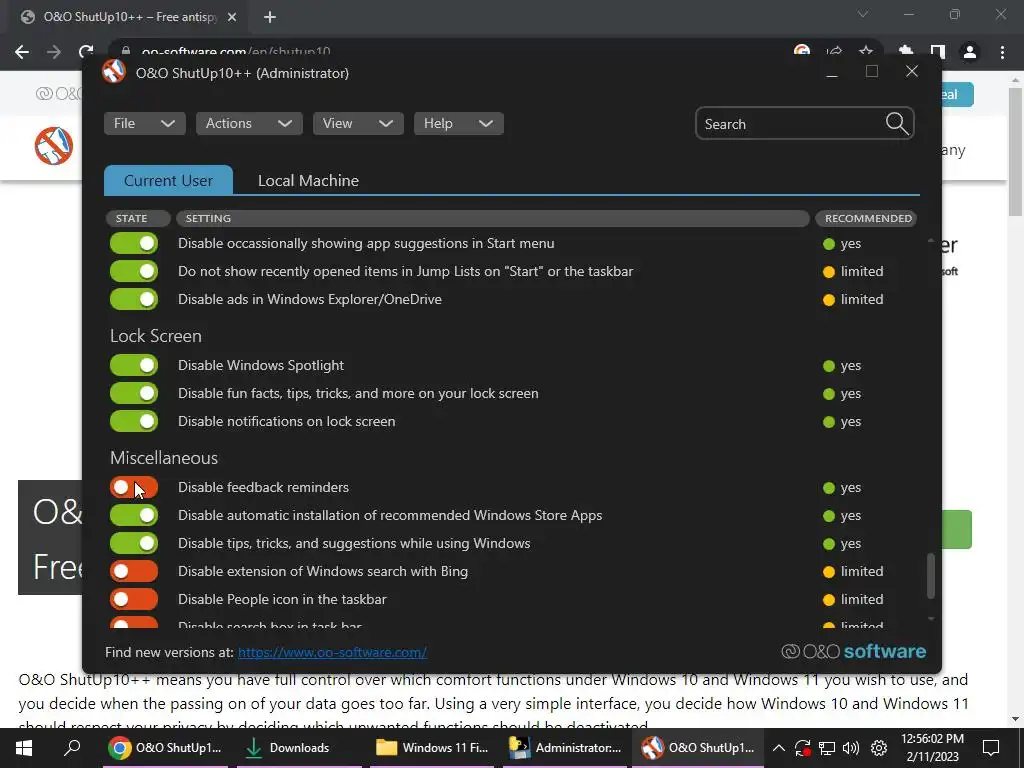Click the Lock Screen section heading
Screen dimensions: 1024x768
[x=155, y=336]
